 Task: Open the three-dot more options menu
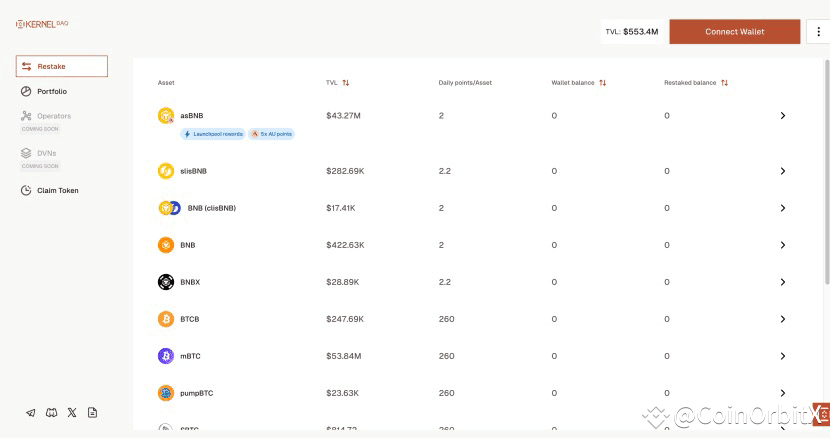coord(818,32)
